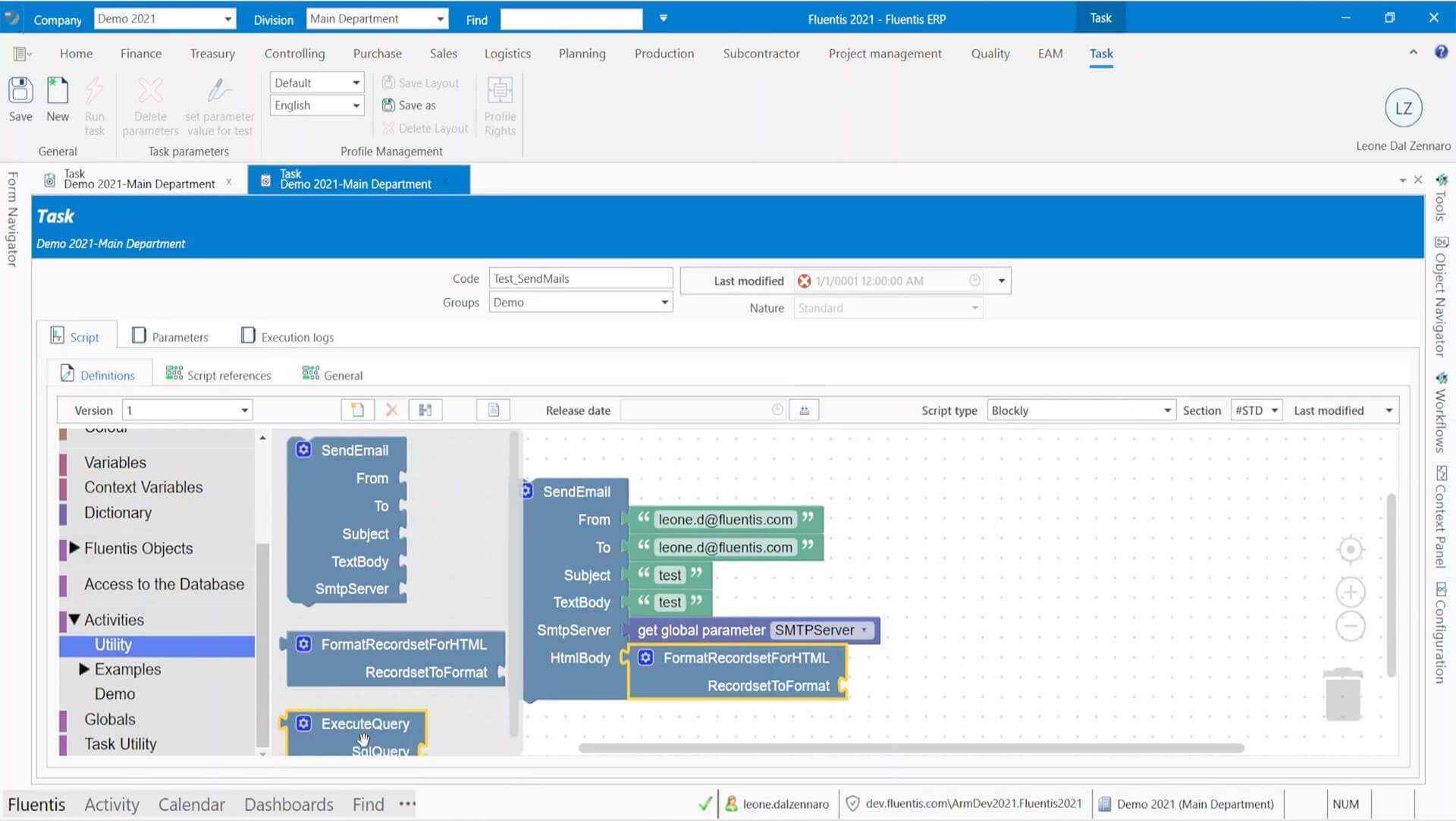Click the document icon next to Release date
The width and height of the screenshot is (1456, 821).
click(493, 410)
